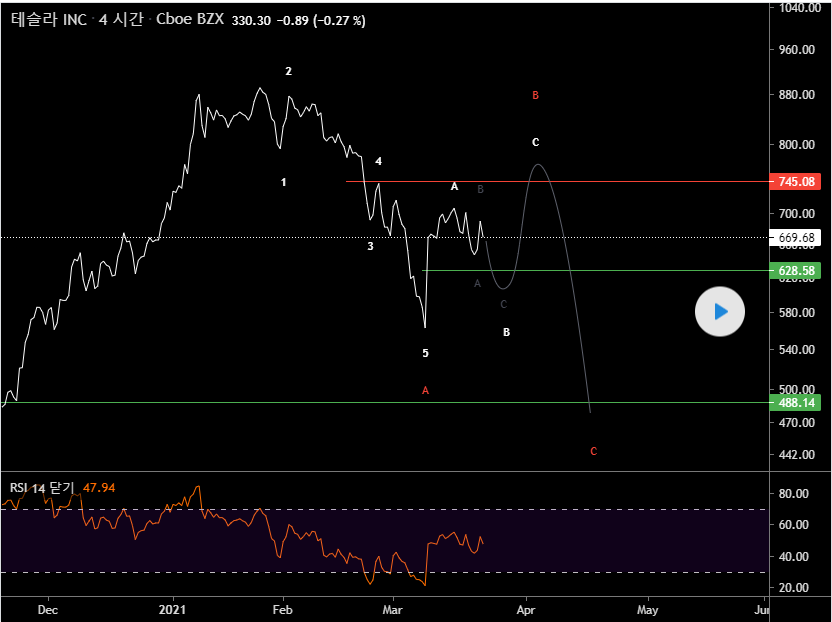
Task: Click the blue play button
Action: pos(720,313)
